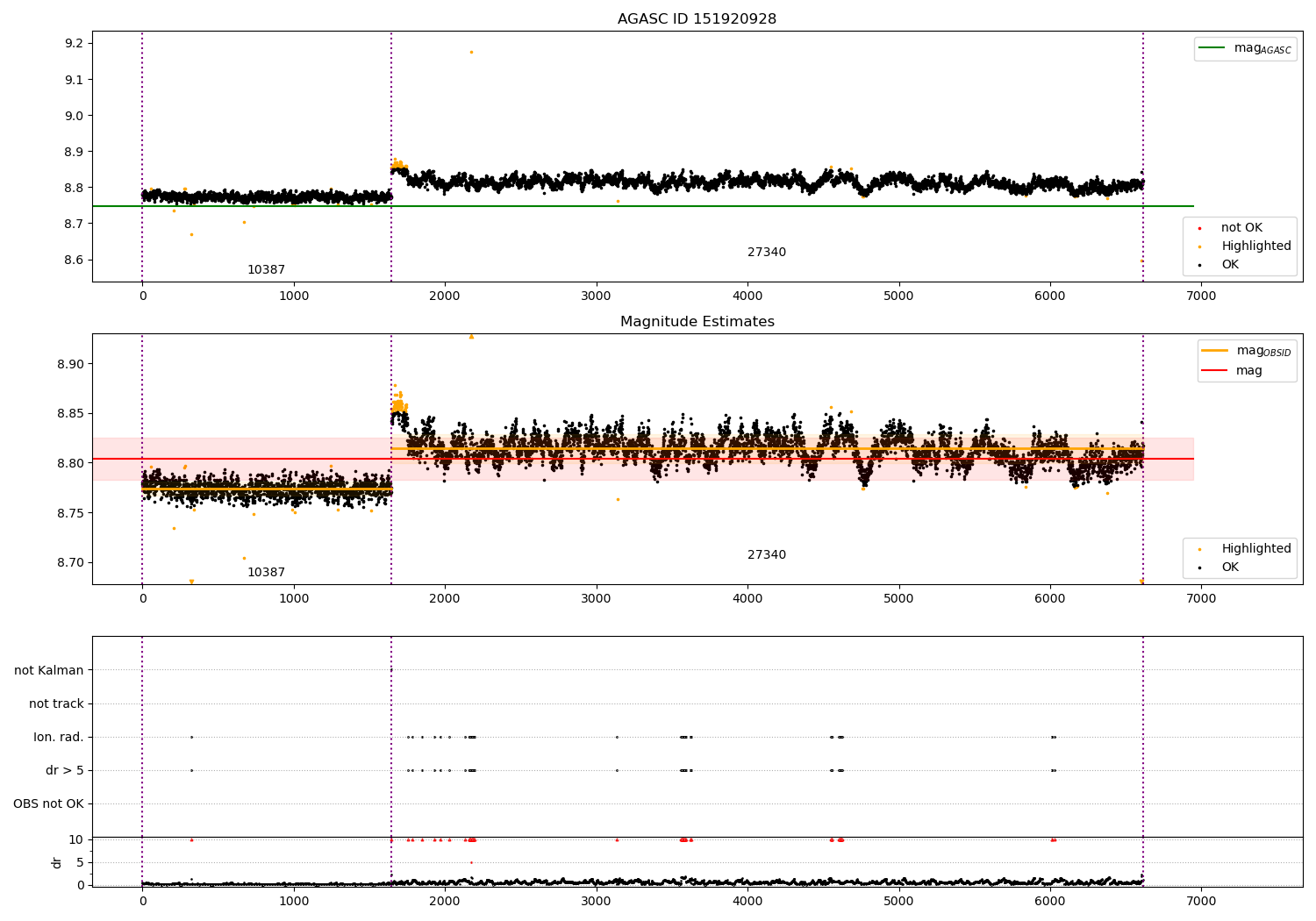Screen dimensions: 1316x921
Task: Pick "Highlighted" legend entry in Magnitude Estimates plot
Action: [x=1256, y=549]
